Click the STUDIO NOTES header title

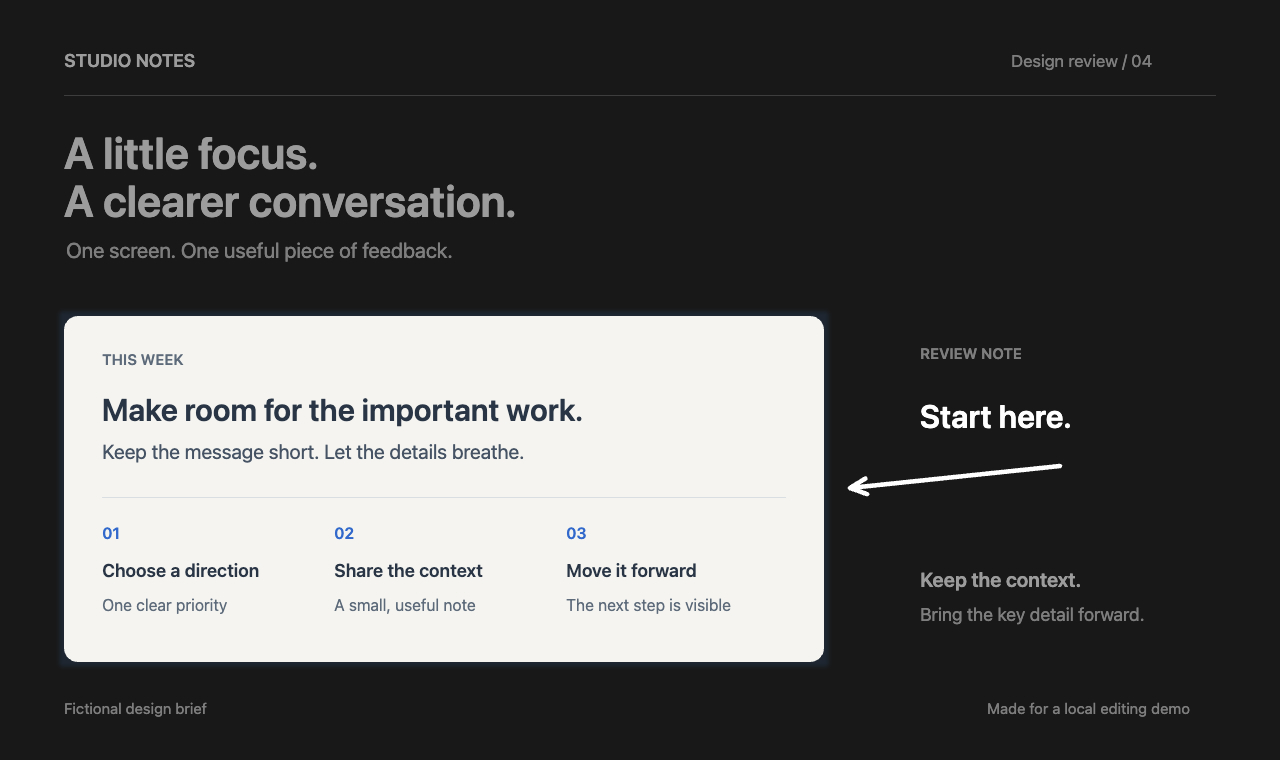(129, 61)
